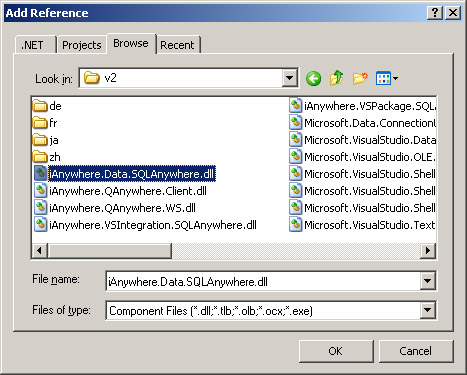Select the 'ja' folder name
The image size is (467, 375).
coord(54,140)
